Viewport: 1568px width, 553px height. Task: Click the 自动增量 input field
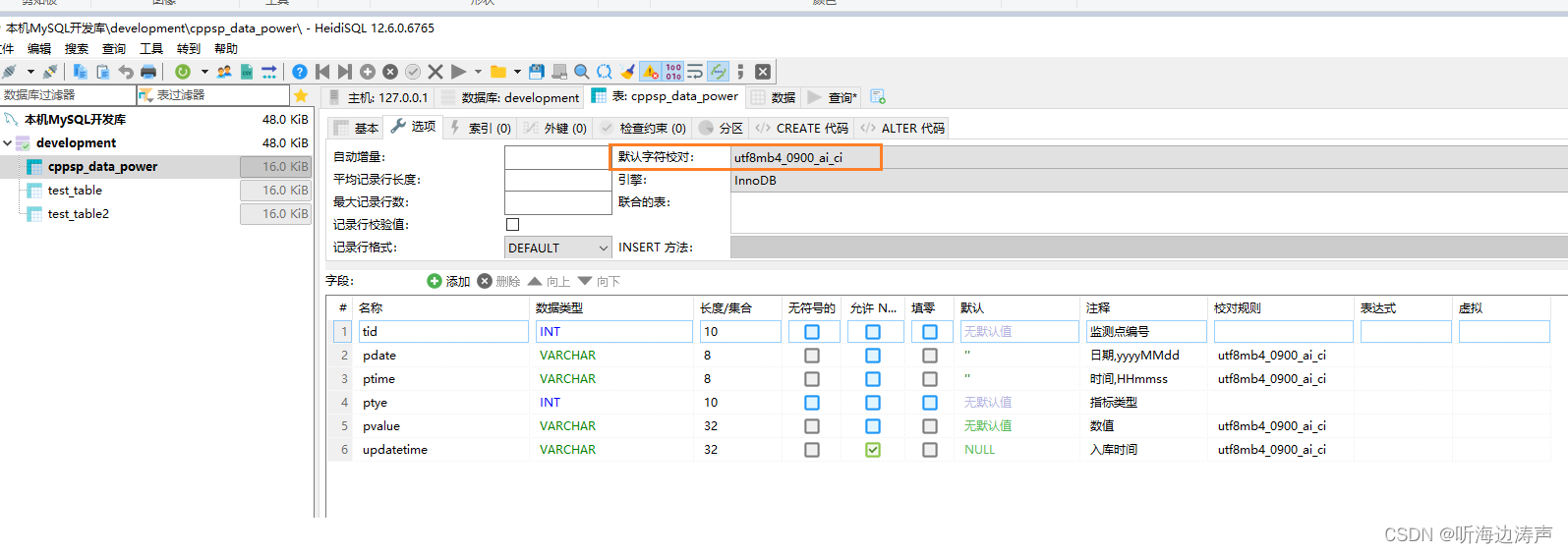(x=557, y=157)
